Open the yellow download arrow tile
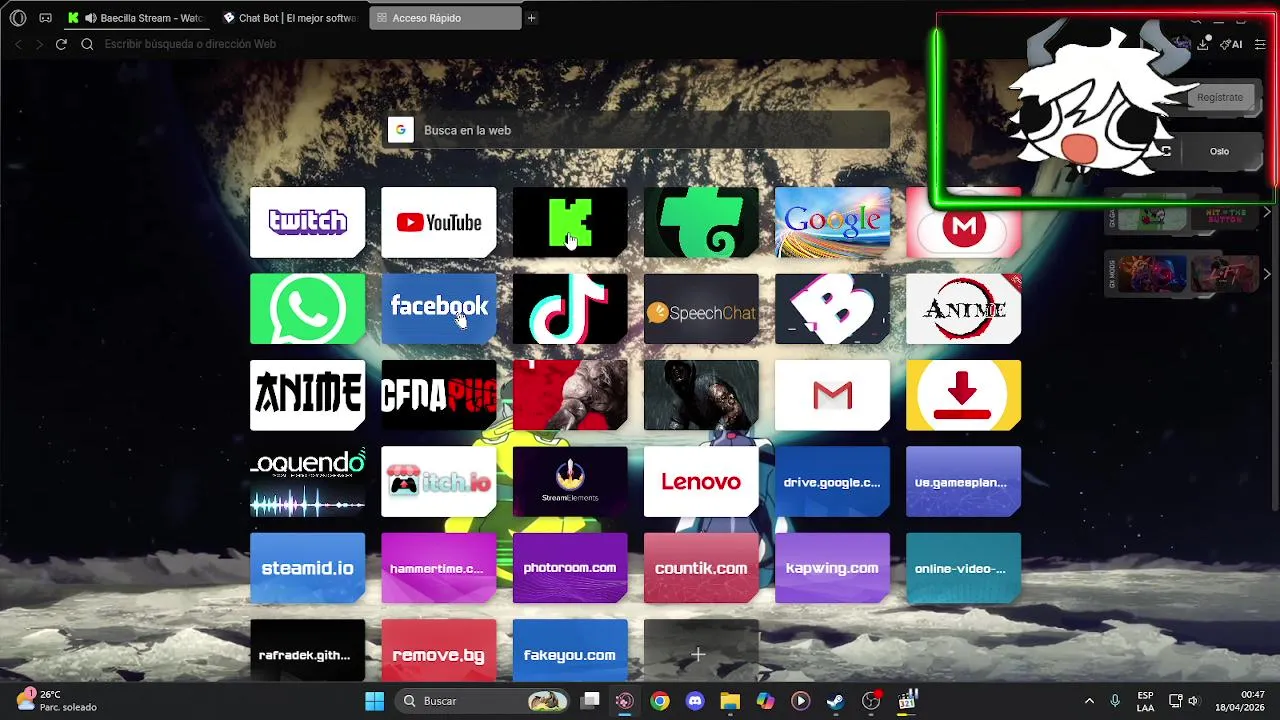Image resolution: width=1280 pixels, height=720 pixels. coord(963,395)
